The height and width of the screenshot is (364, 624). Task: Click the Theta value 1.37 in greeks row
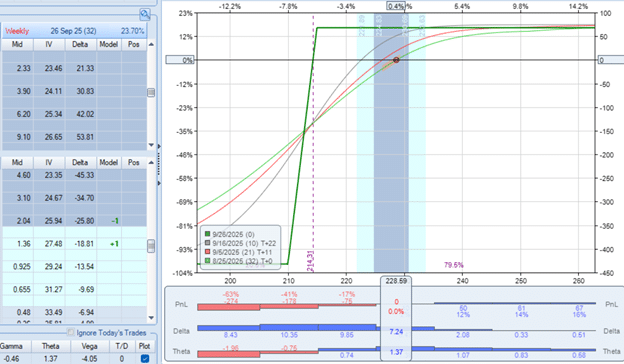pos(51,358)
